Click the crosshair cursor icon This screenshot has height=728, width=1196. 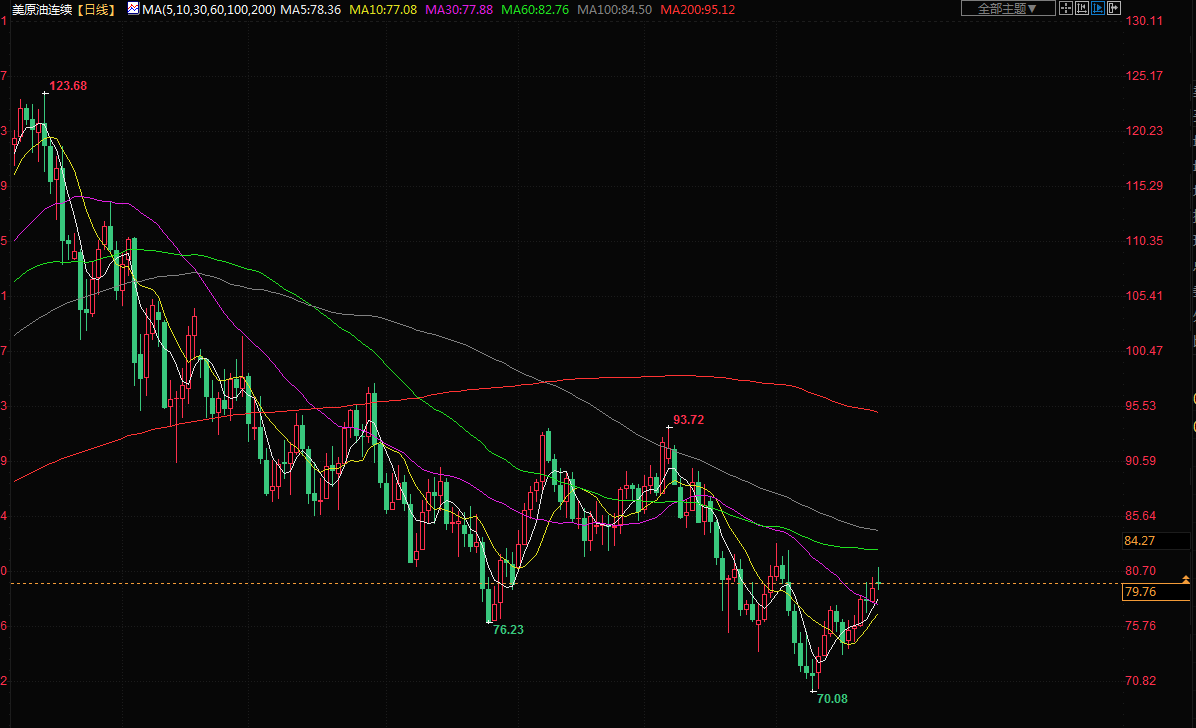point(1066,8)
